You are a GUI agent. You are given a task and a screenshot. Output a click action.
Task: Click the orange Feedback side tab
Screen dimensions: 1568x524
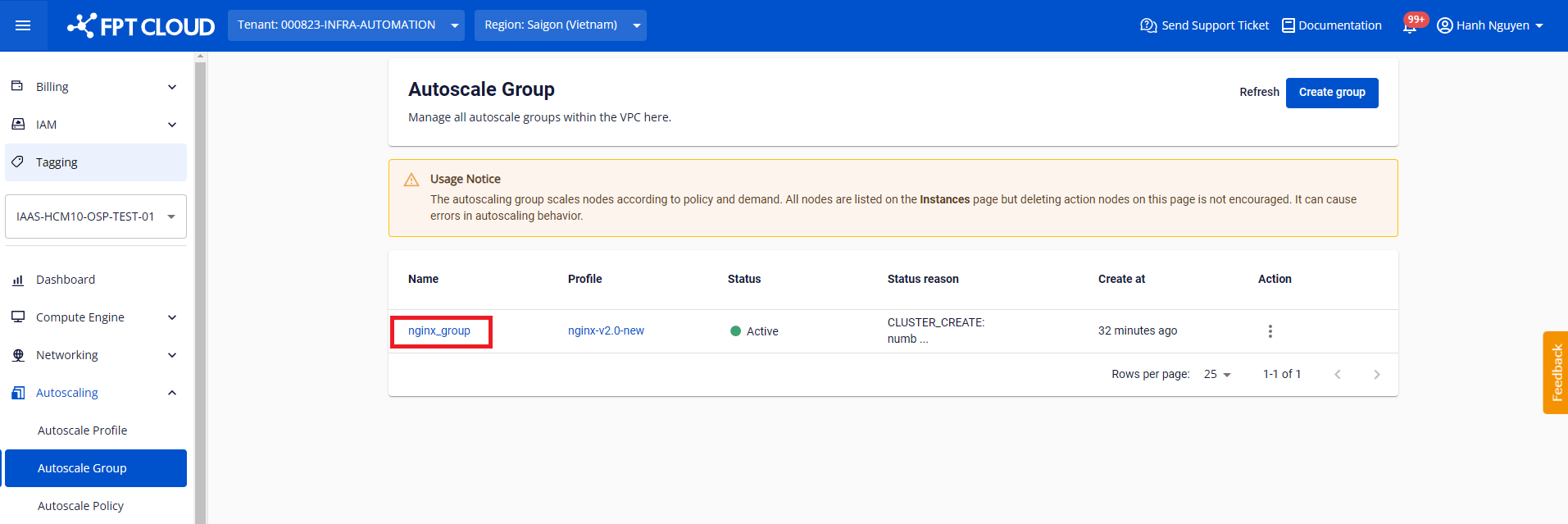[x=1556, y=373]
